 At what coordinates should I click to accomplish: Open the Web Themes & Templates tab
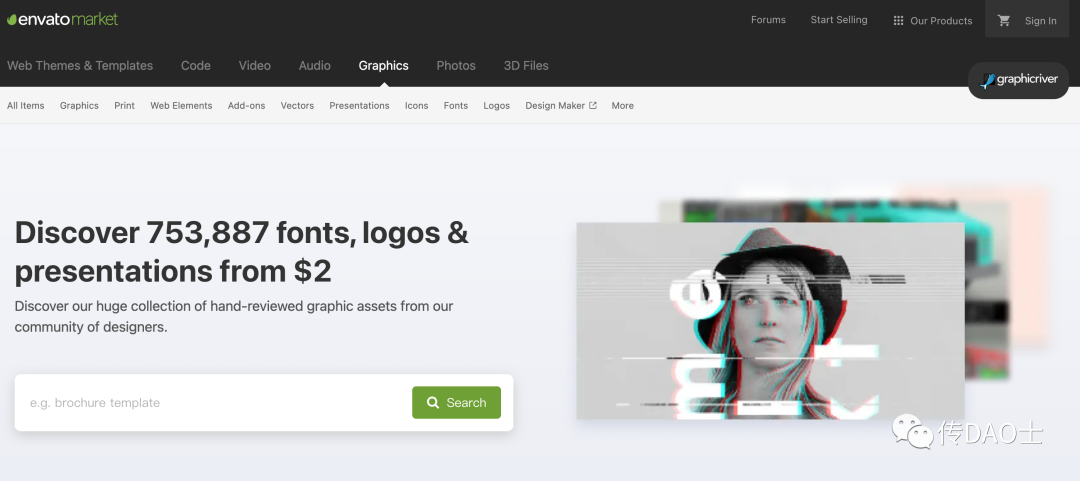pos(80,65)
